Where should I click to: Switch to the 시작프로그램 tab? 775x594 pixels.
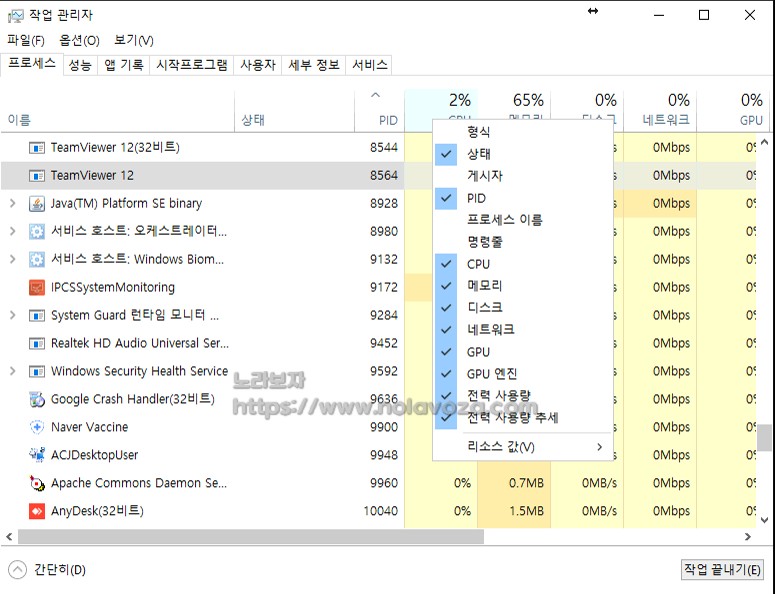pos(192,65)
